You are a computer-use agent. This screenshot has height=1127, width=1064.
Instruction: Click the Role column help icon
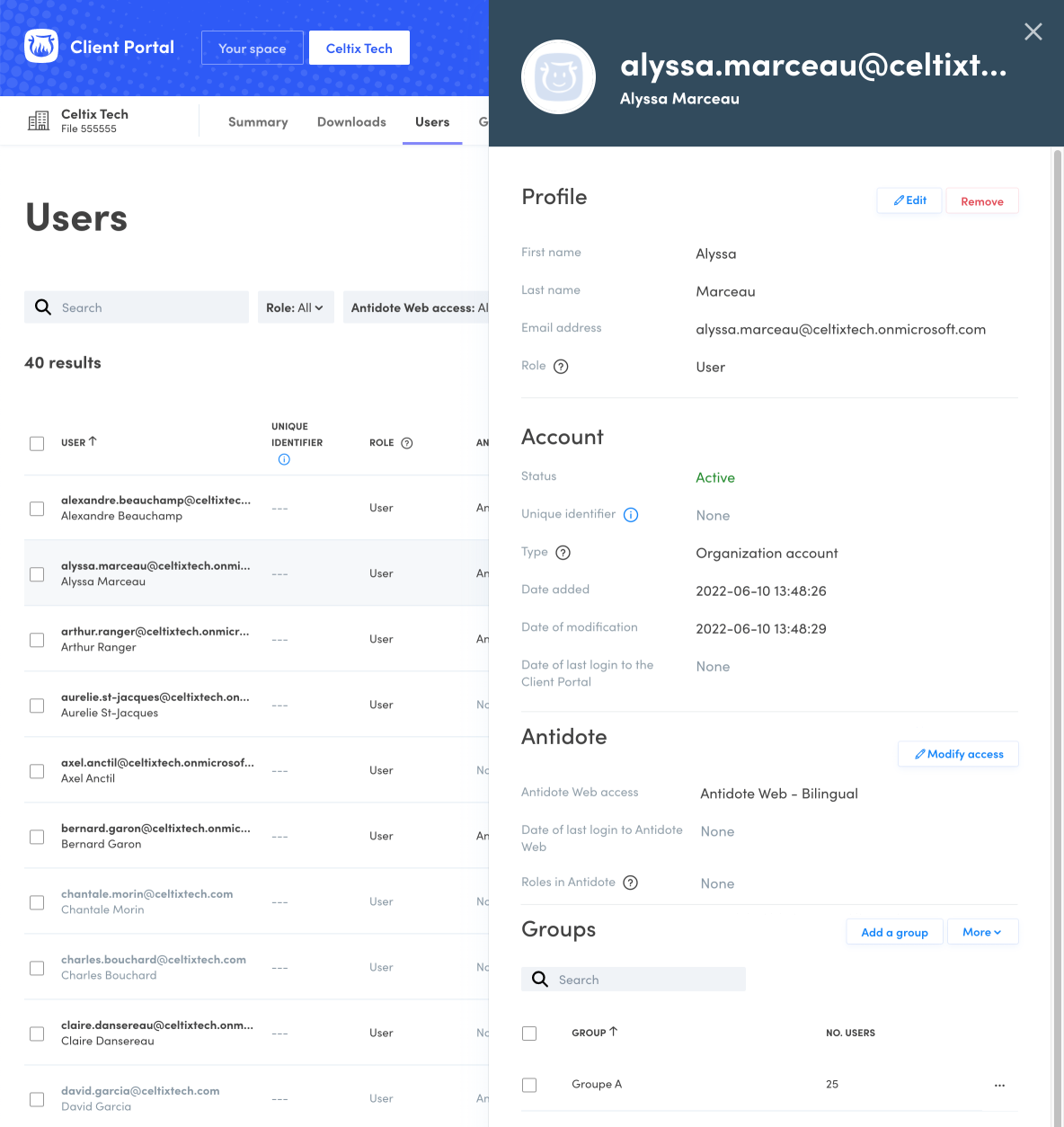(407, 443)
